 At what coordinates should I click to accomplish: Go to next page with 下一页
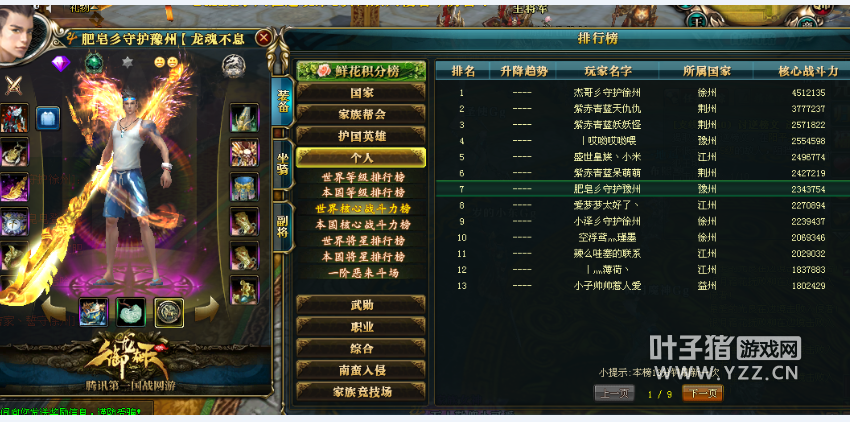[x=703, y=393]
